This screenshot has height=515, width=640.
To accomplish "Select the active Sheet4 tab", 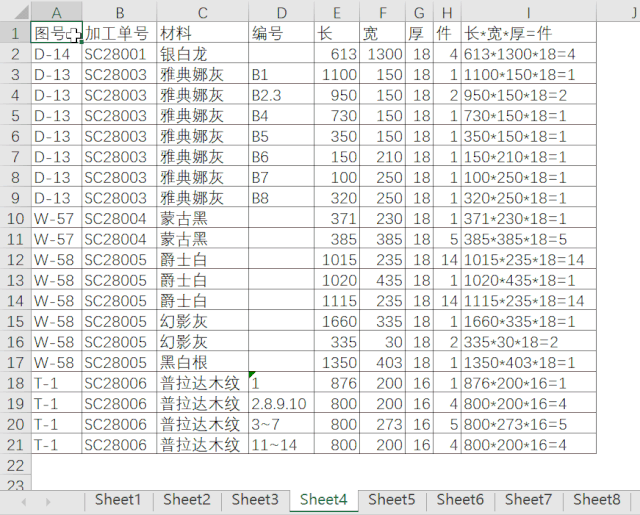I will pyautogui.click(x=324, y=499).
